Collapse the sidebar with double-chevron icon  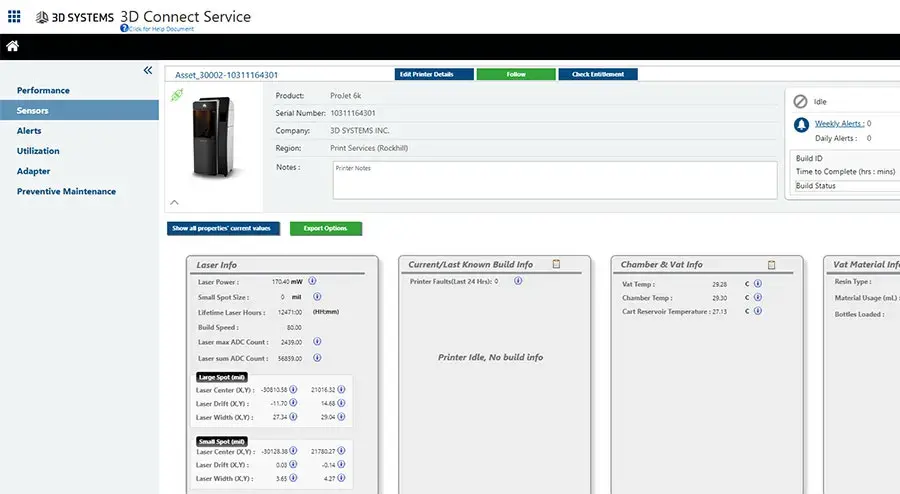click(x=148, y=70)
